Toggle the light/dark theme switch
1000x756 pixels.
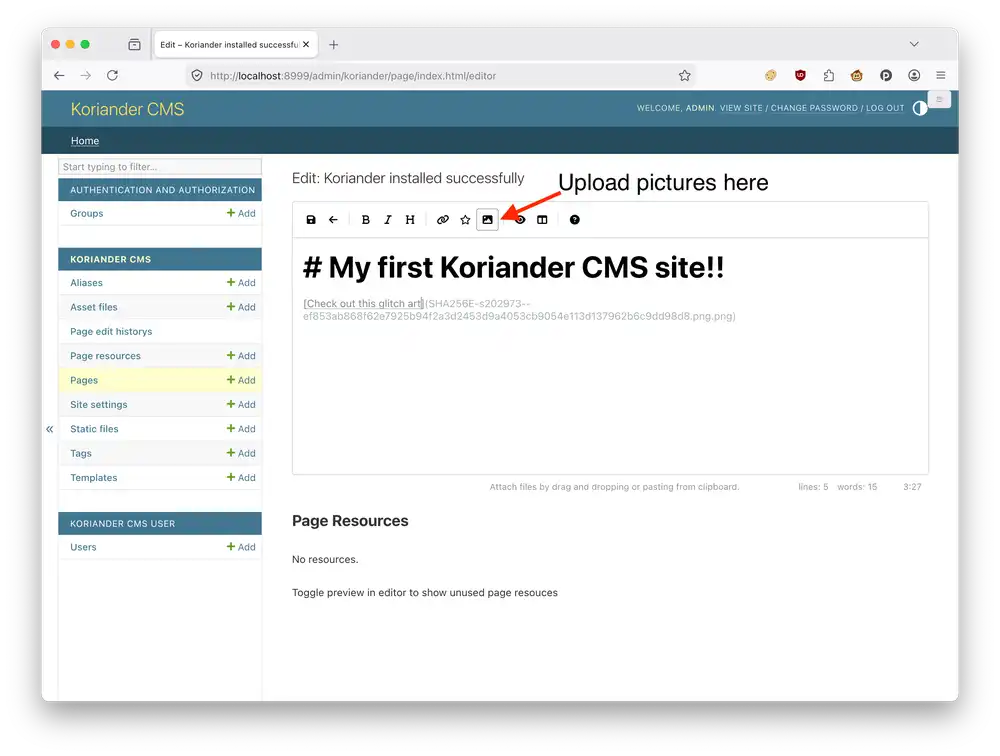[920, 108]
